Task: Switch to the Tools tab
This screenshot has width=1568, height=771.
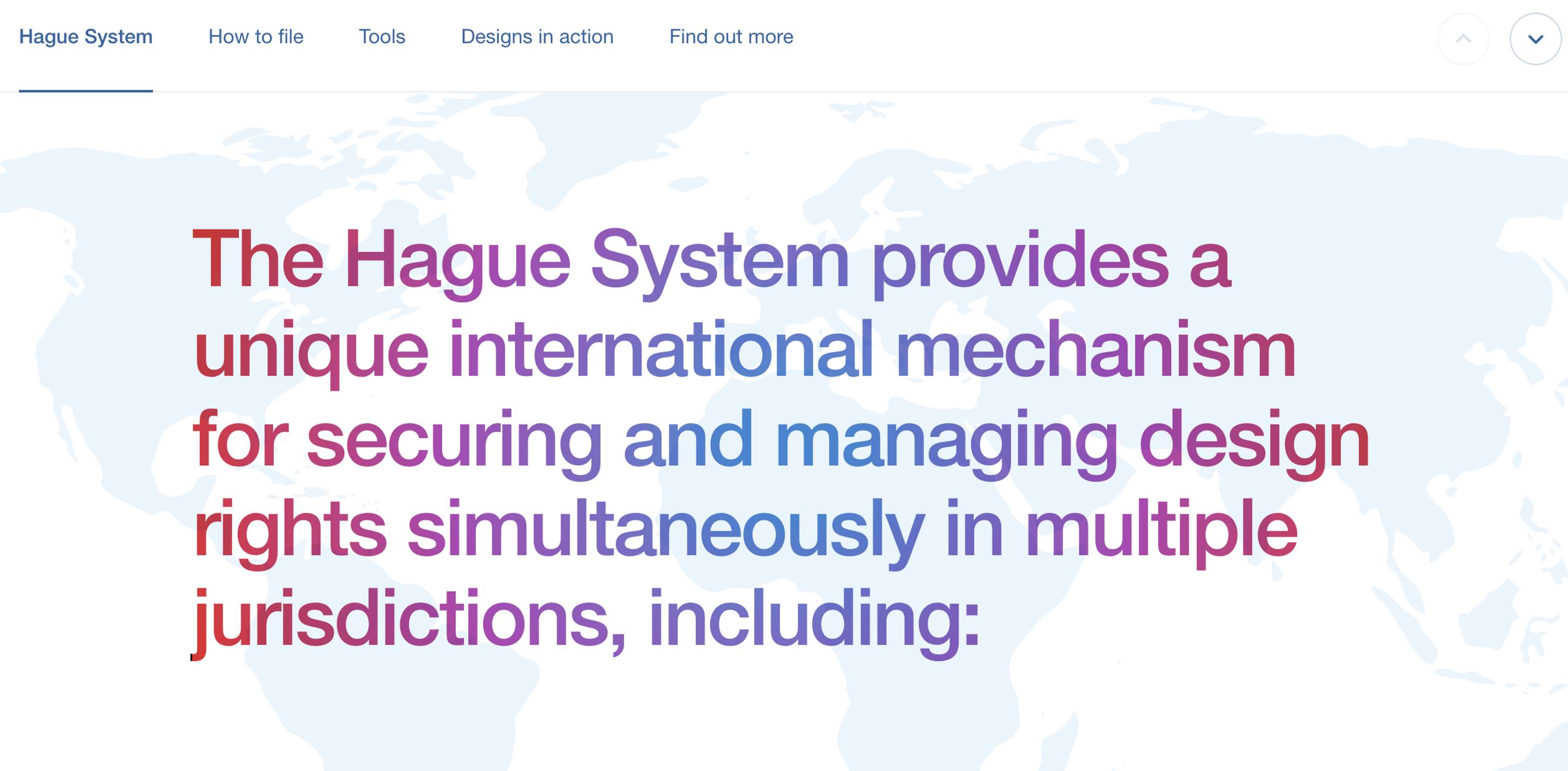Action: click(382, 37)
